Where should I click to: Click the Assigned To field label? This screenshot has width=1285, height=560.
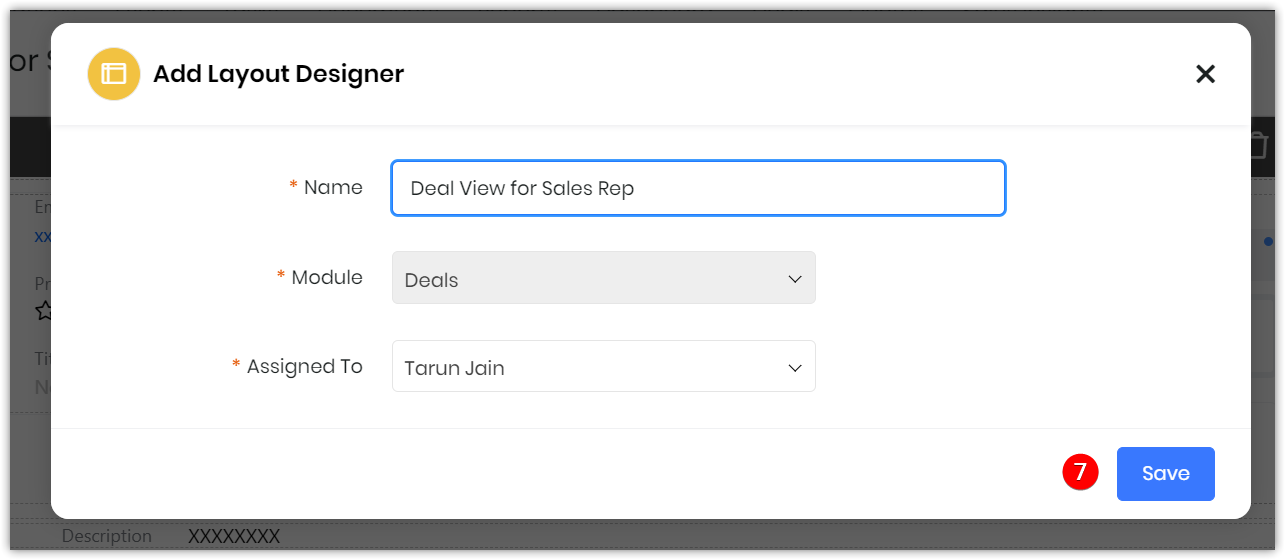(x=305, y=366)
